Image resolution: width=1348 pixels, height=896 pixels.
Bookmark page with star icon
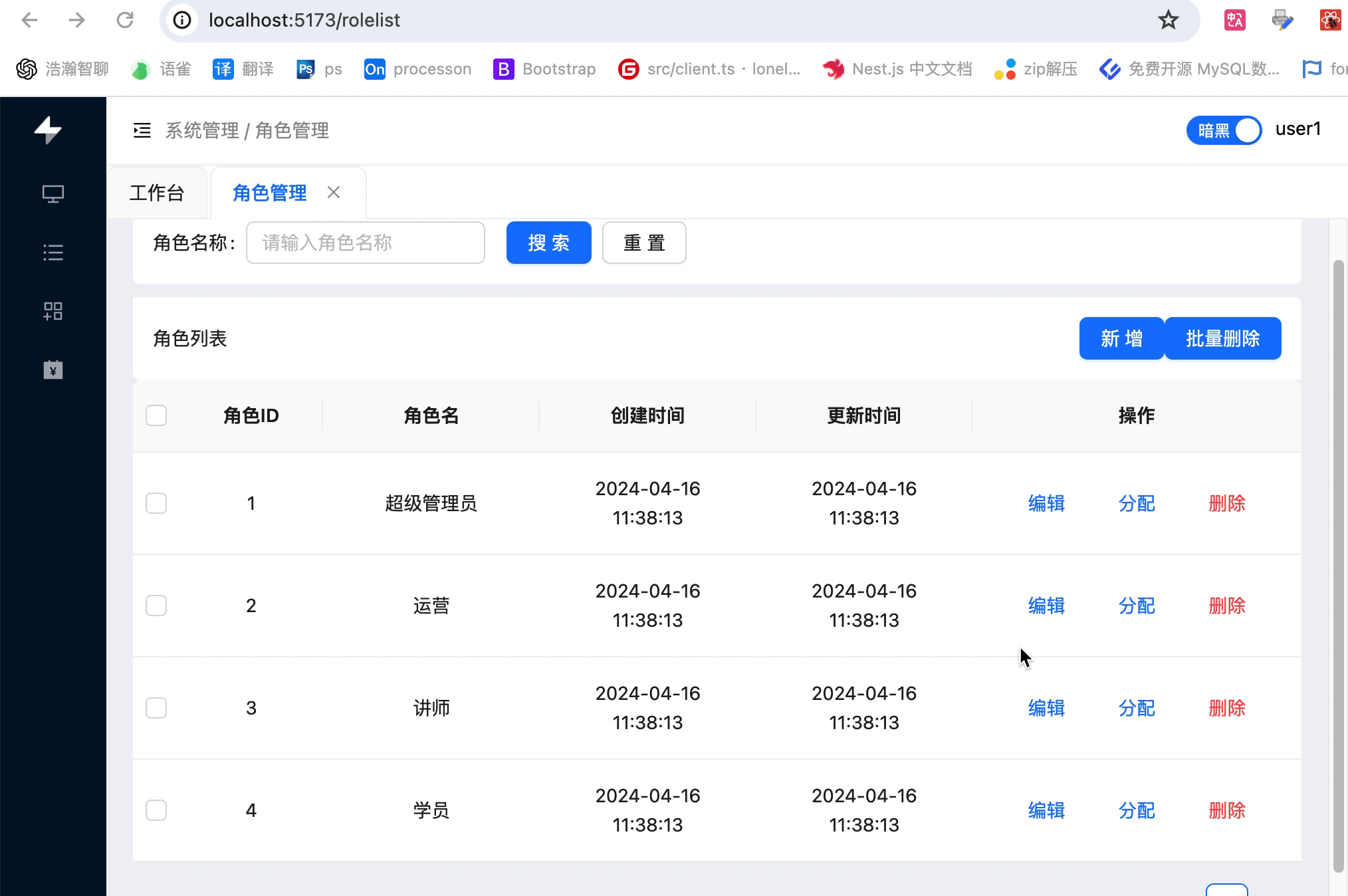coord(1168,20)
